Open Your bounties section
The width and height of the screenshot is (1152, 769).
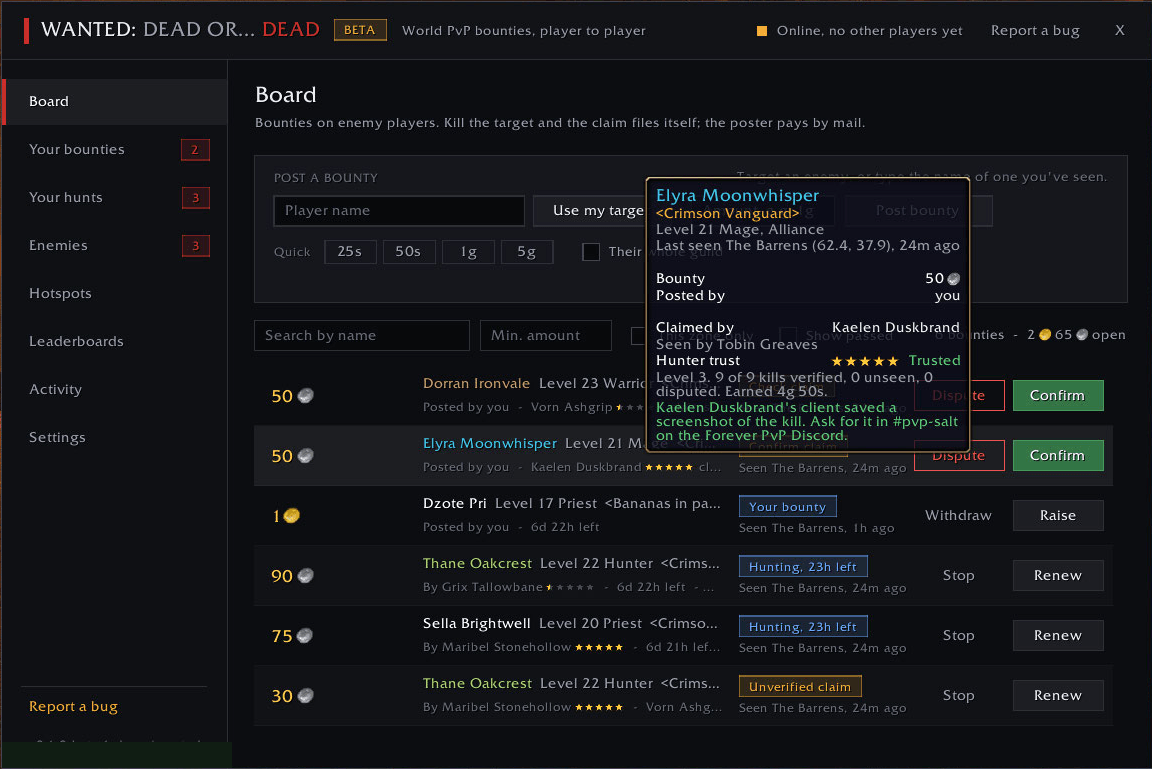coord(115,149)
